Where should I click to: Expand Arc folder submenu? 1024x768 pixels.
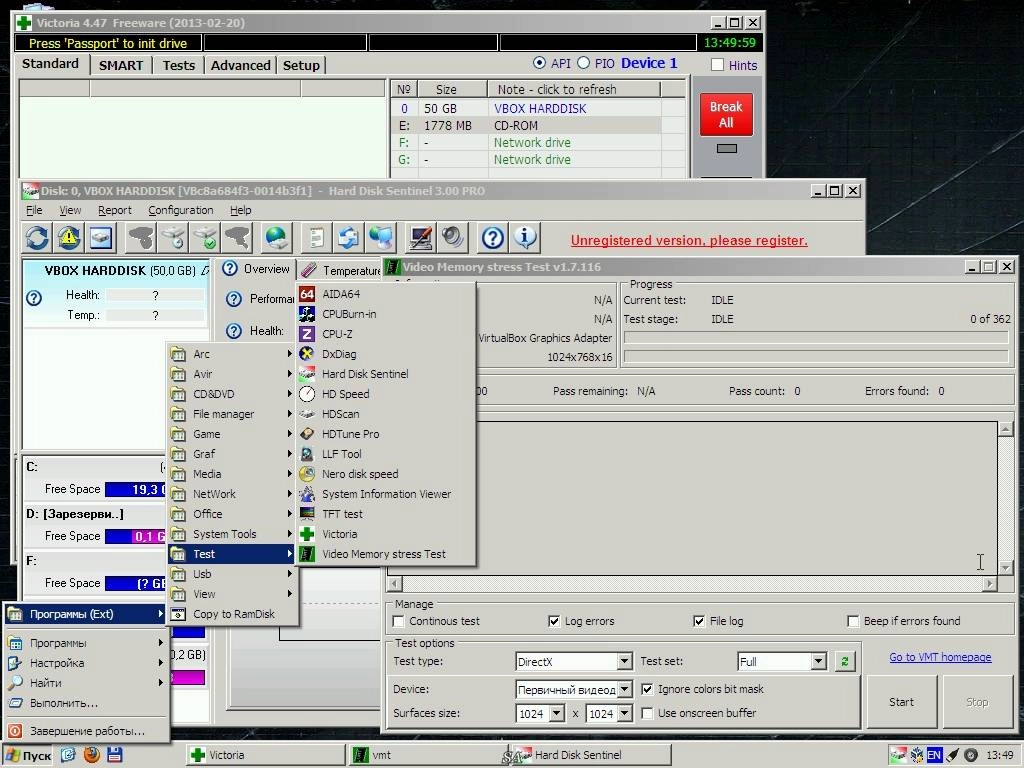click(x=232, y=354)
